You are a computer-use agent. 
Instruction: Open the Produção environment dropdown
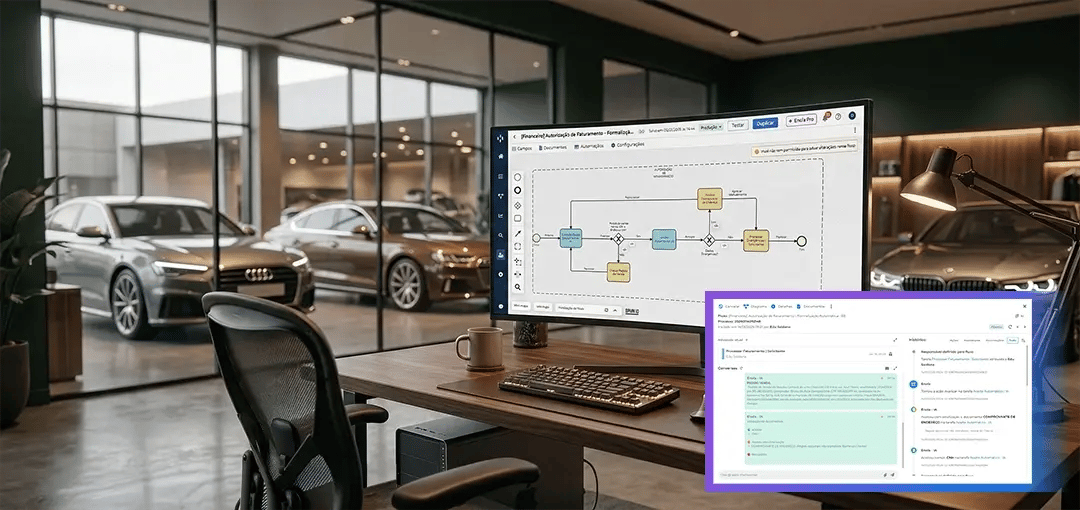tap(711, 127)
